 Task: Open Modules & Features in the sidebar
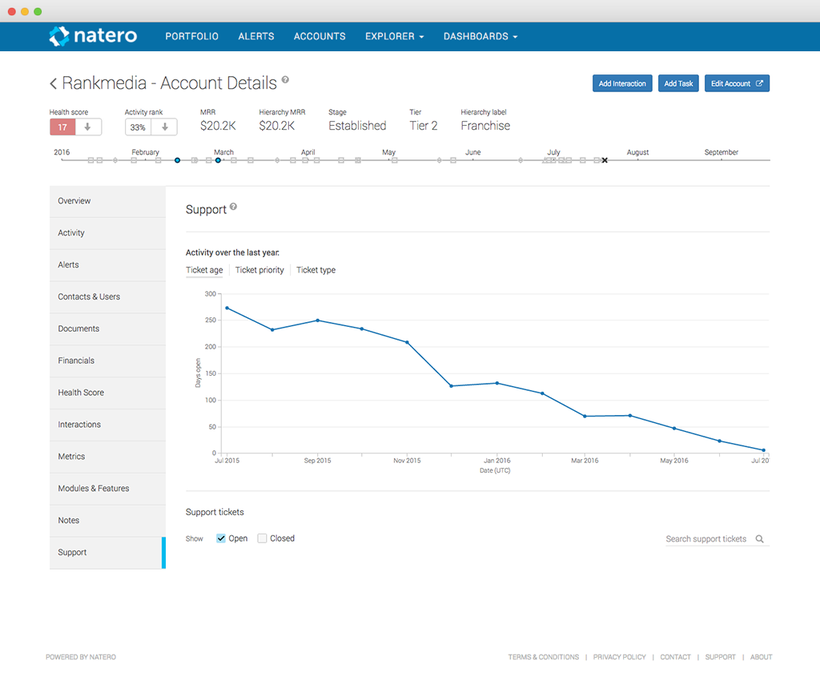tap(108, 489)
